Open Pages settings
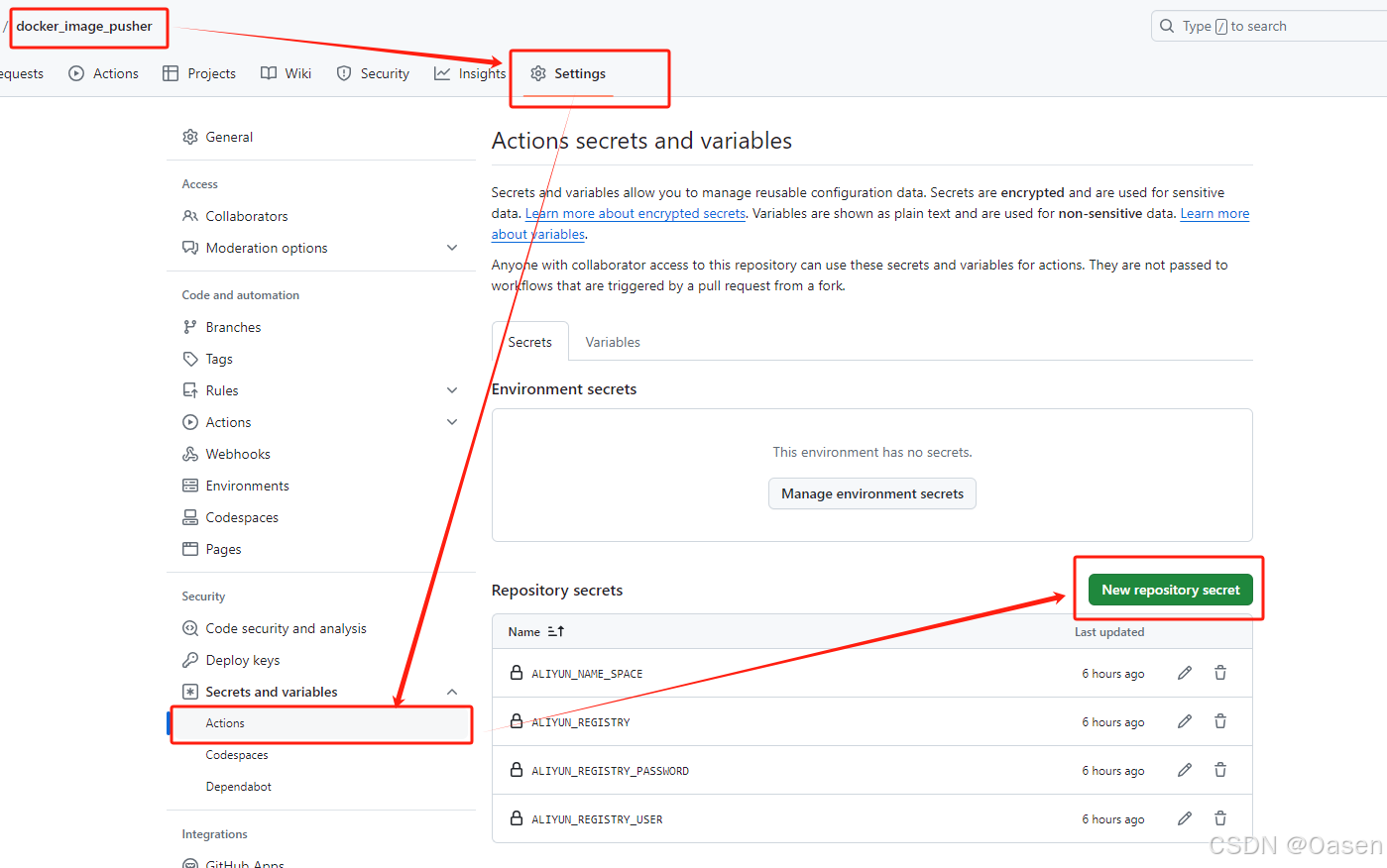The height and width of the screenshot is (868, 1387). [x=321, y=549]
